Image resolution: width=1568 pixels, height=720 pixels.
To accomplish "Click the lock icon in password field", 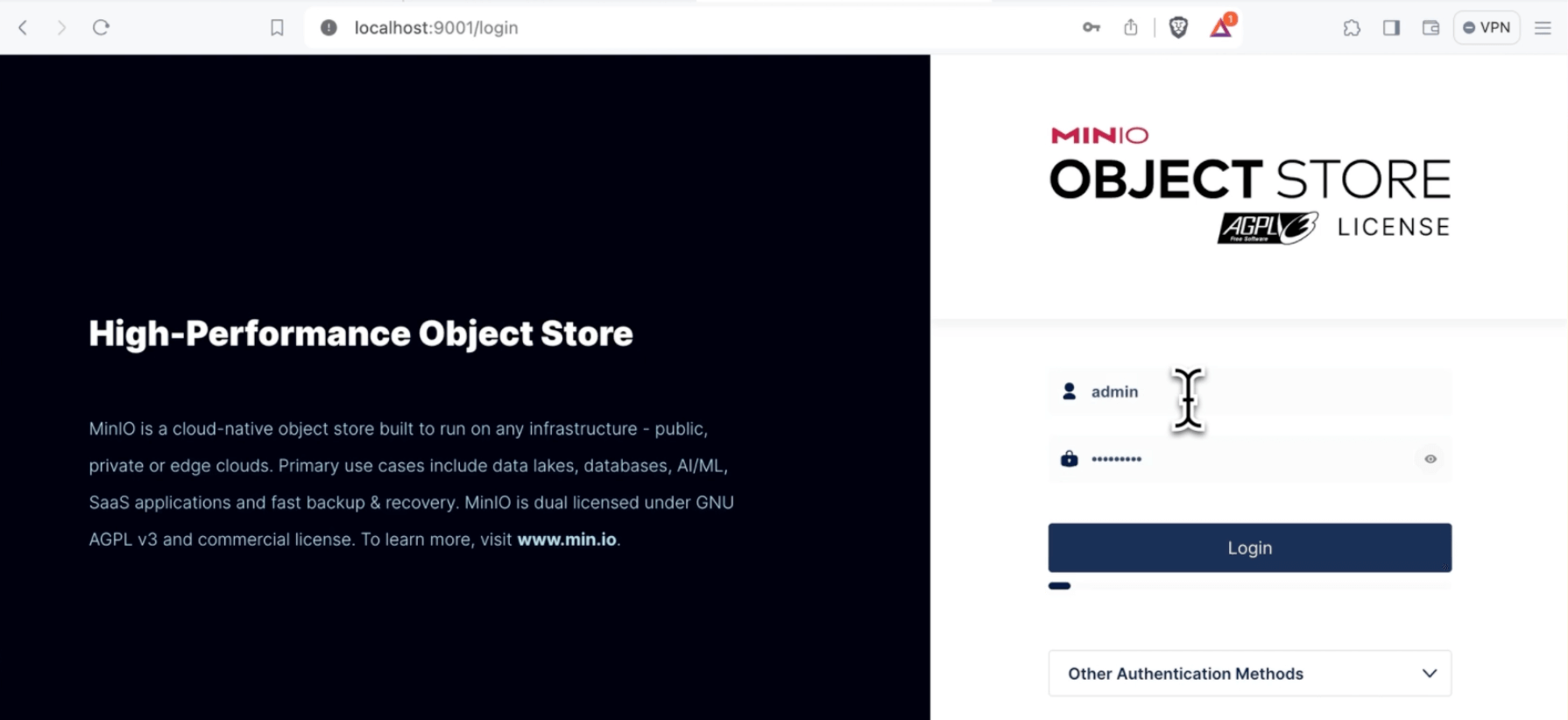I will coord(1069,459).
